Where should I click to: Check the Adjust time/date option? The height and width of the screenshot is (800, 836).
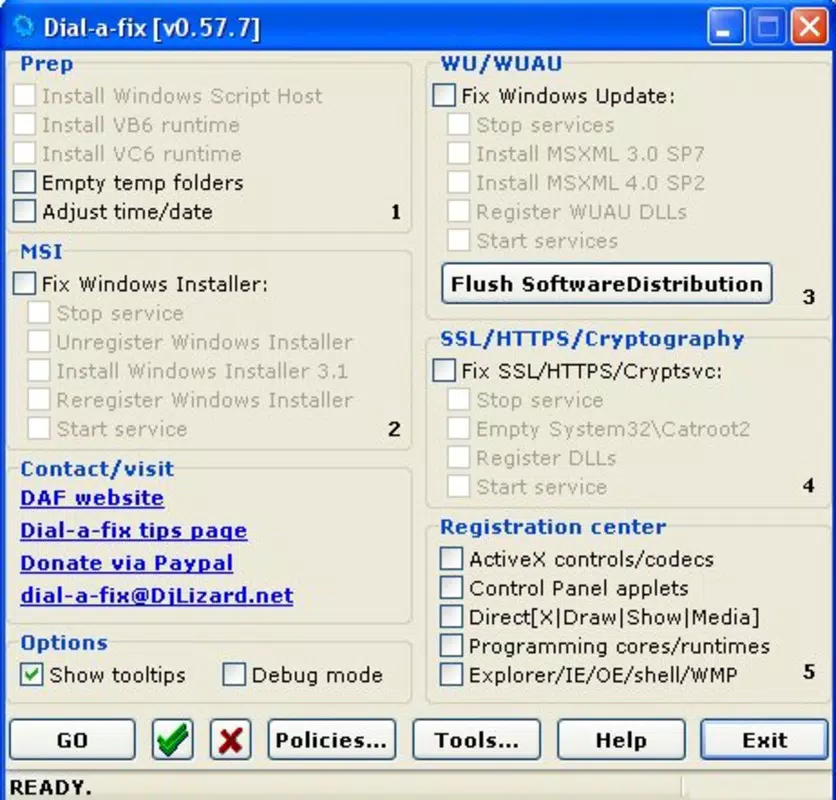(25, 211)
